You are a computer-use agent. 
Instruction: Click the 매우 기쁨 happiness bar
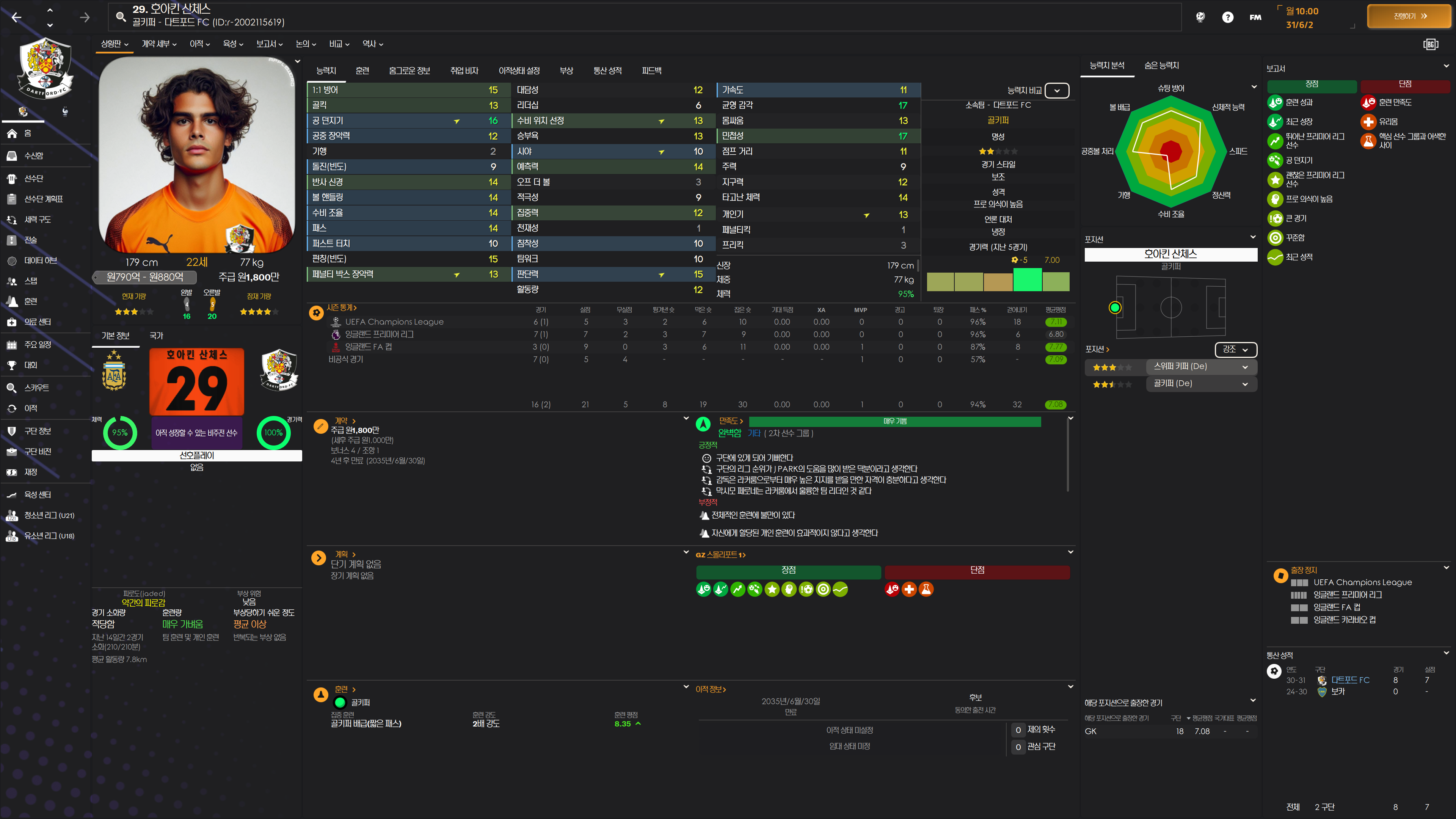(x=895, y=422)
